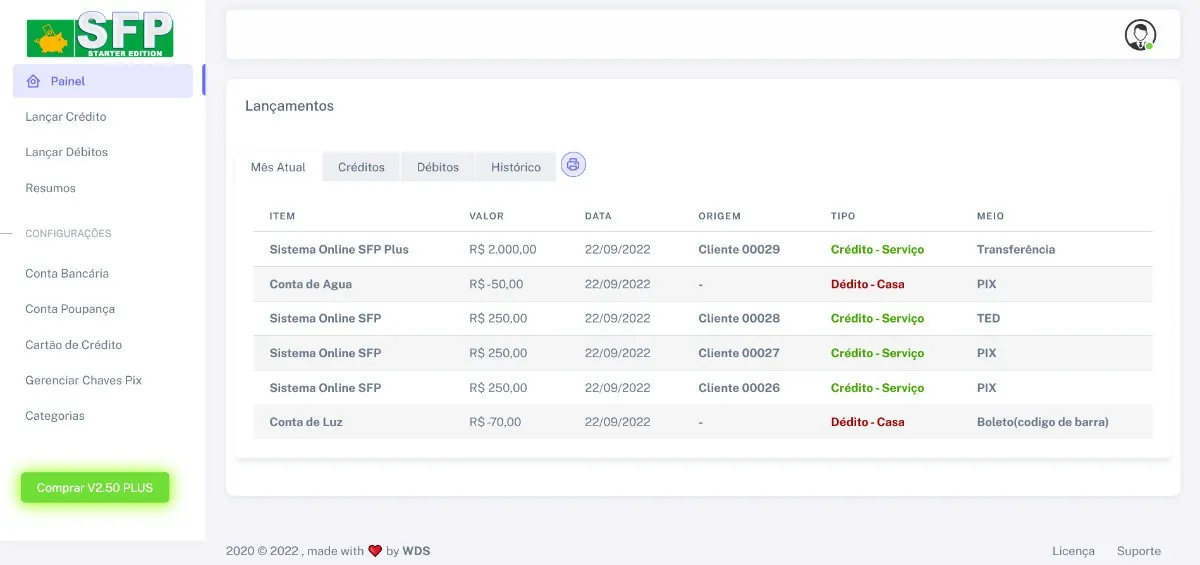Open Conta Bancária settings
1200x565 pixels.
(x=67, y=273)
